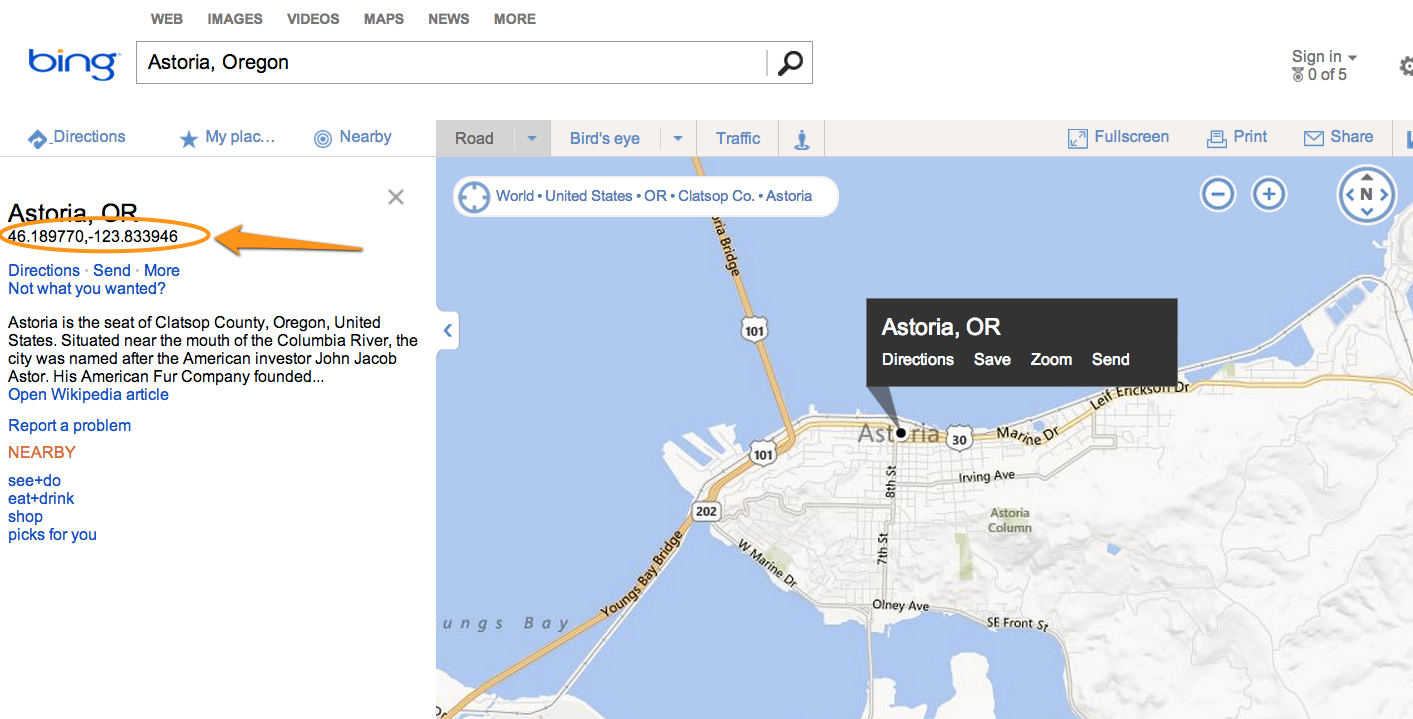1413x719 pixels.
Task: Click the Send link in the sidebar
Action: tap(112, 270)
